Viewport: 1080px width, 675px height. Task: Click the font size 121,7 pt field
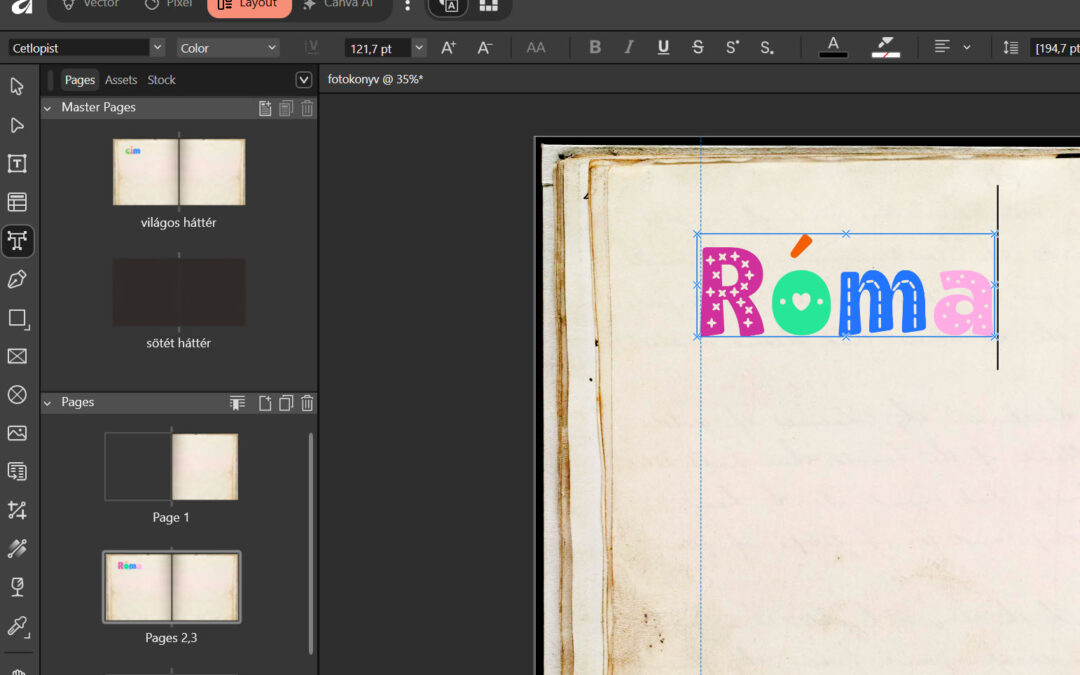pyautogui.click(x=377, y=48)
